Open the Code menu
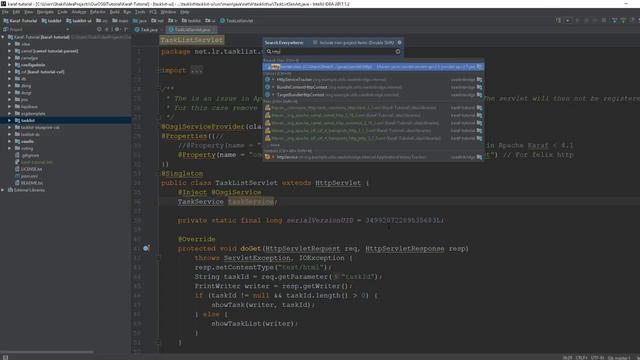The image size is (640, 360). pos(62,12)
